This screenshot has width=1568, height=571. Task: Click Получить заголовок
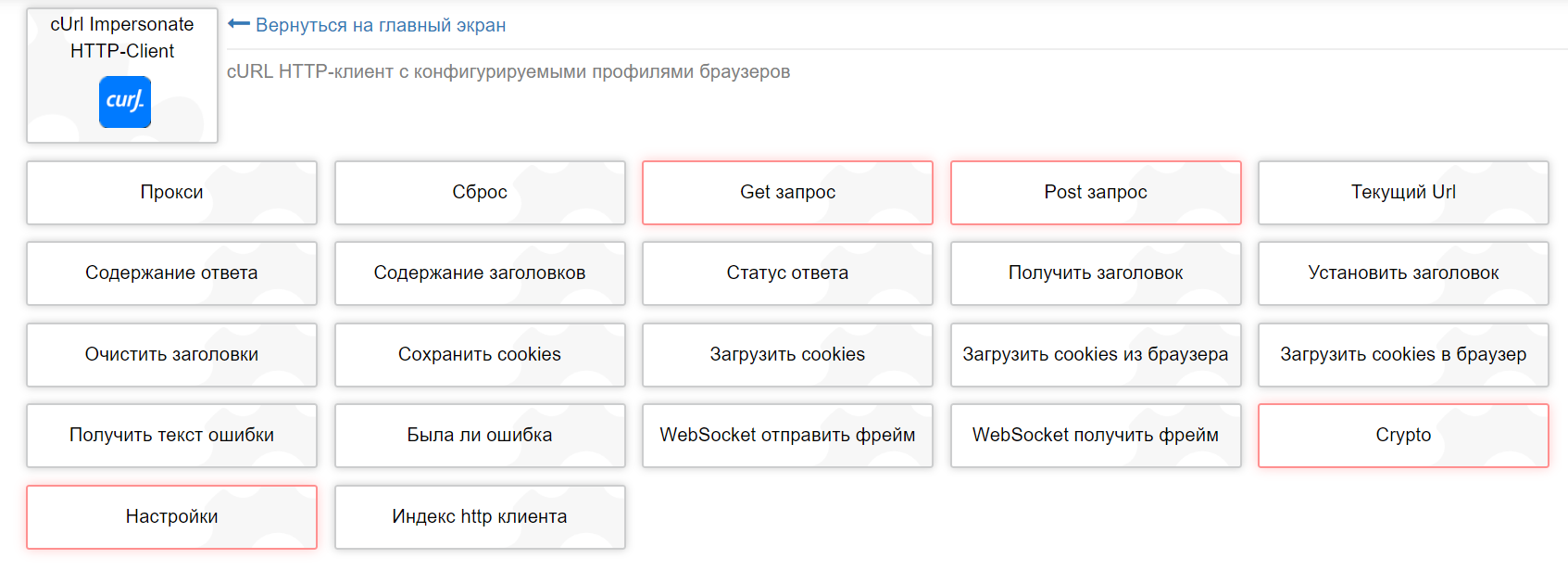click(x=1095, y=273)
